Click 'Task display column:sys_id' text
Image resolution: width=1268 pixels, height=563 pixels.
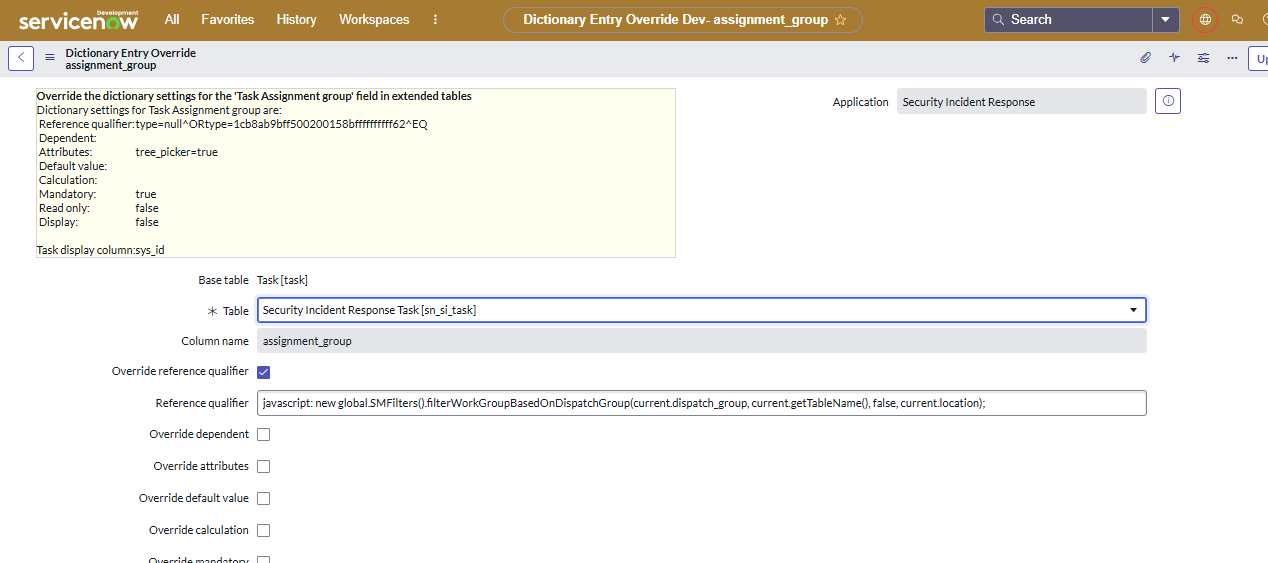point(100,250)
